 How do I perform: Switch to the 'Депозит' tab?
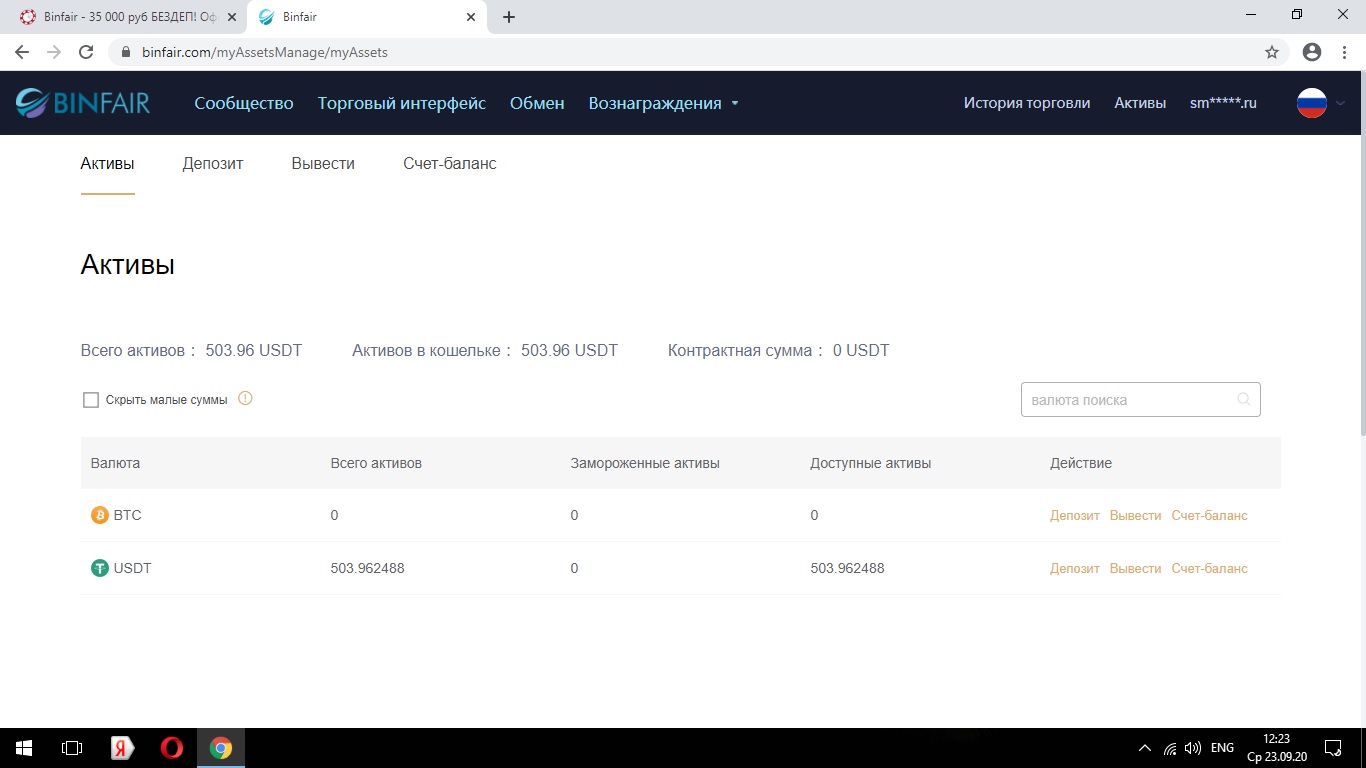coord(213,164)
